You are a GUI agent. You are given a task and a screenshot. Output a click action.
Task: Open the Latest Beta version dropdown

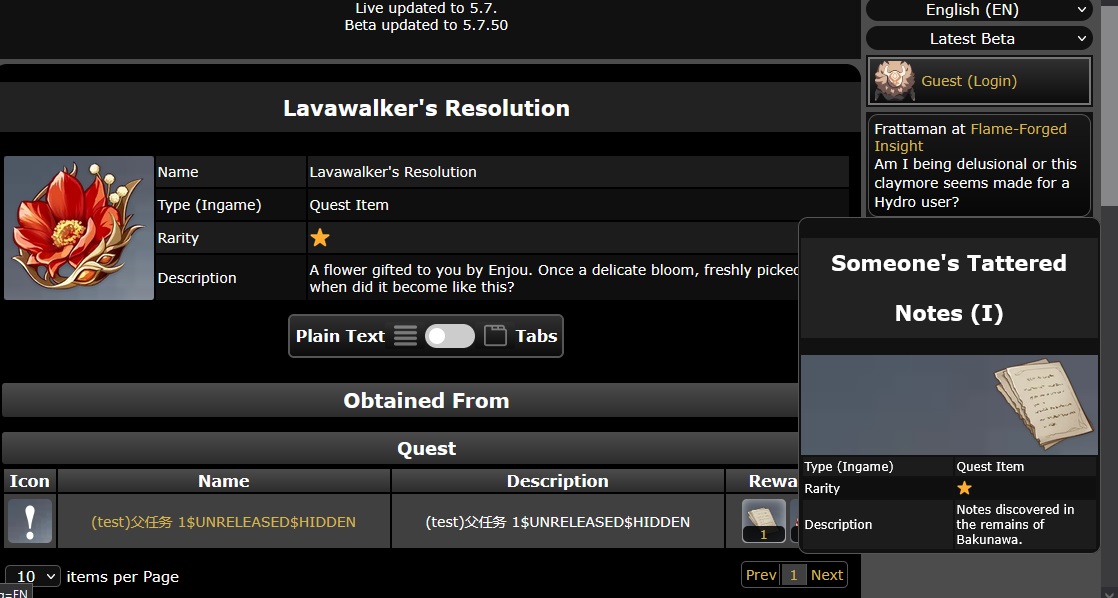tap(979, 38)
